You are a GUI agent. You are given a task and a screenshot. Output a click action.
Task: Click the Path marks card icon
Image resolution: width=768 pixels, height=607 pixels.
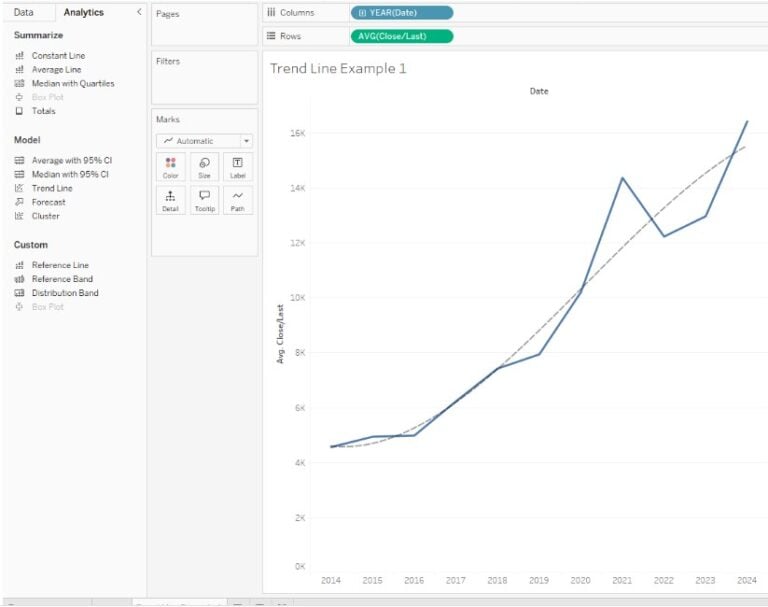click(x=237, y=200)
